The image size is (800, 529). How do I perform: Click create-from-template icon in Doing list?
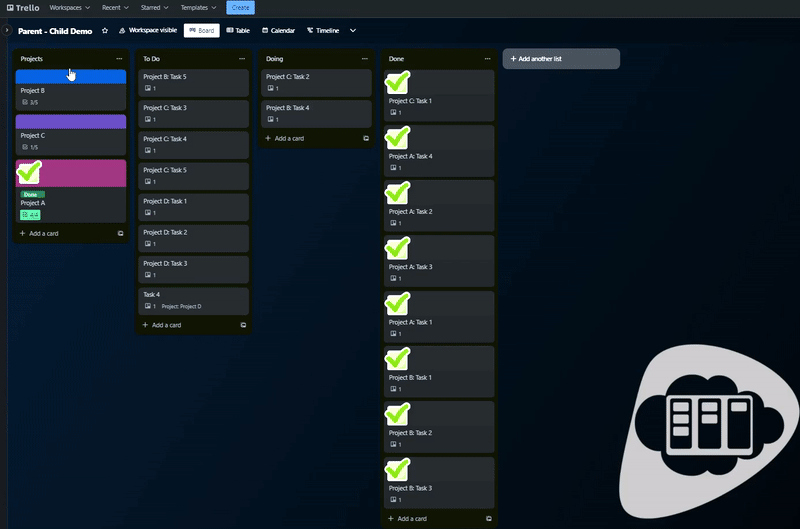click(365, 138)
